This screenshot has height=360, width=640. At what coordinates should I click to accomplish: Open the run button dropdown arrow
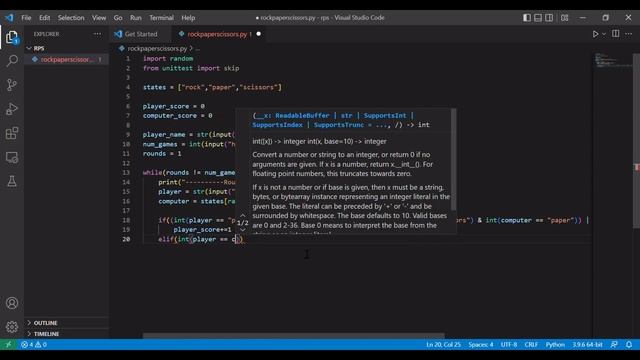coord(604,34)
